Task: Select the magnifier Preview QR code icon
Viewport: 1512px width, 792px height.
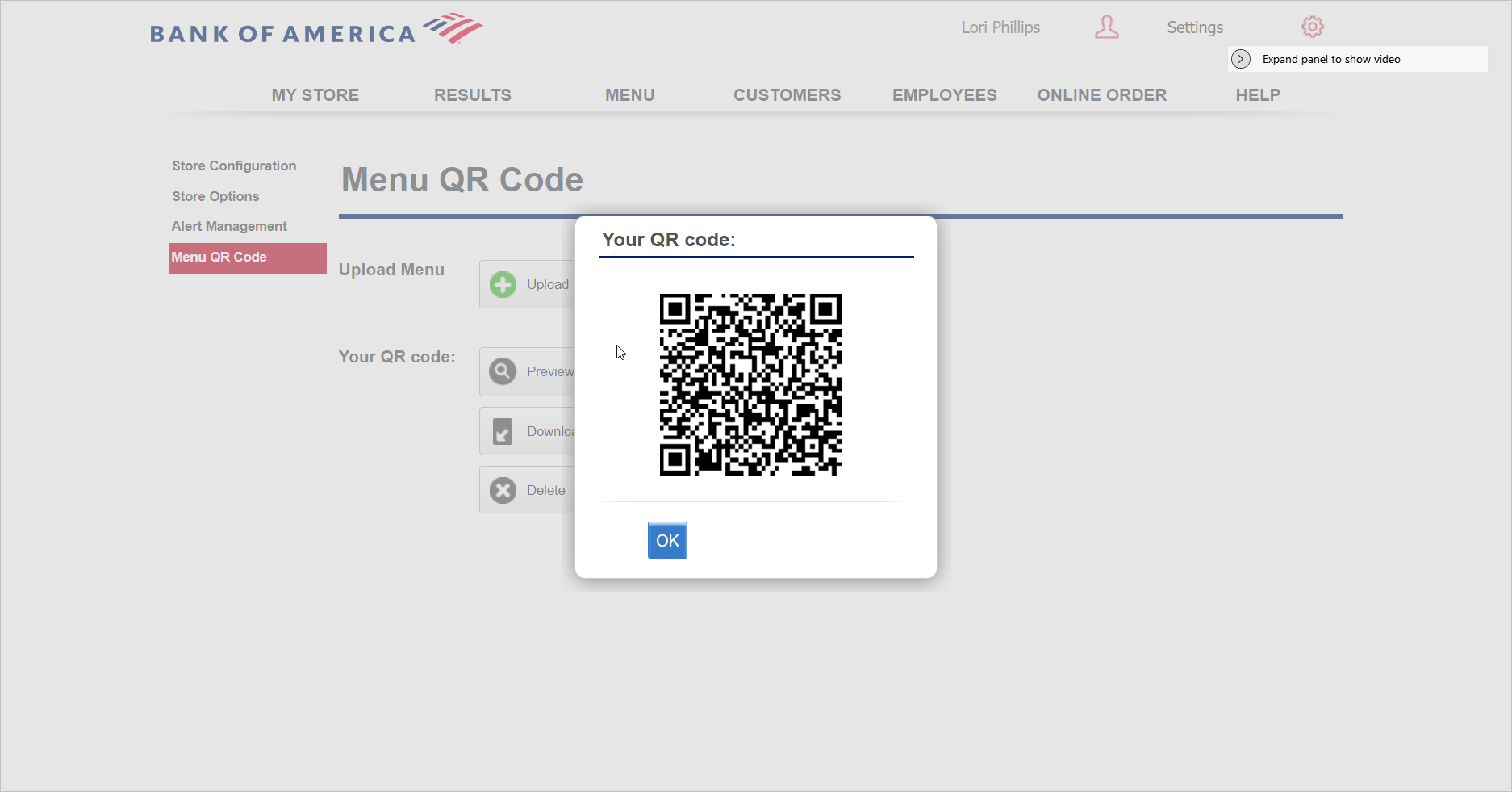Action: click(503, 371)
